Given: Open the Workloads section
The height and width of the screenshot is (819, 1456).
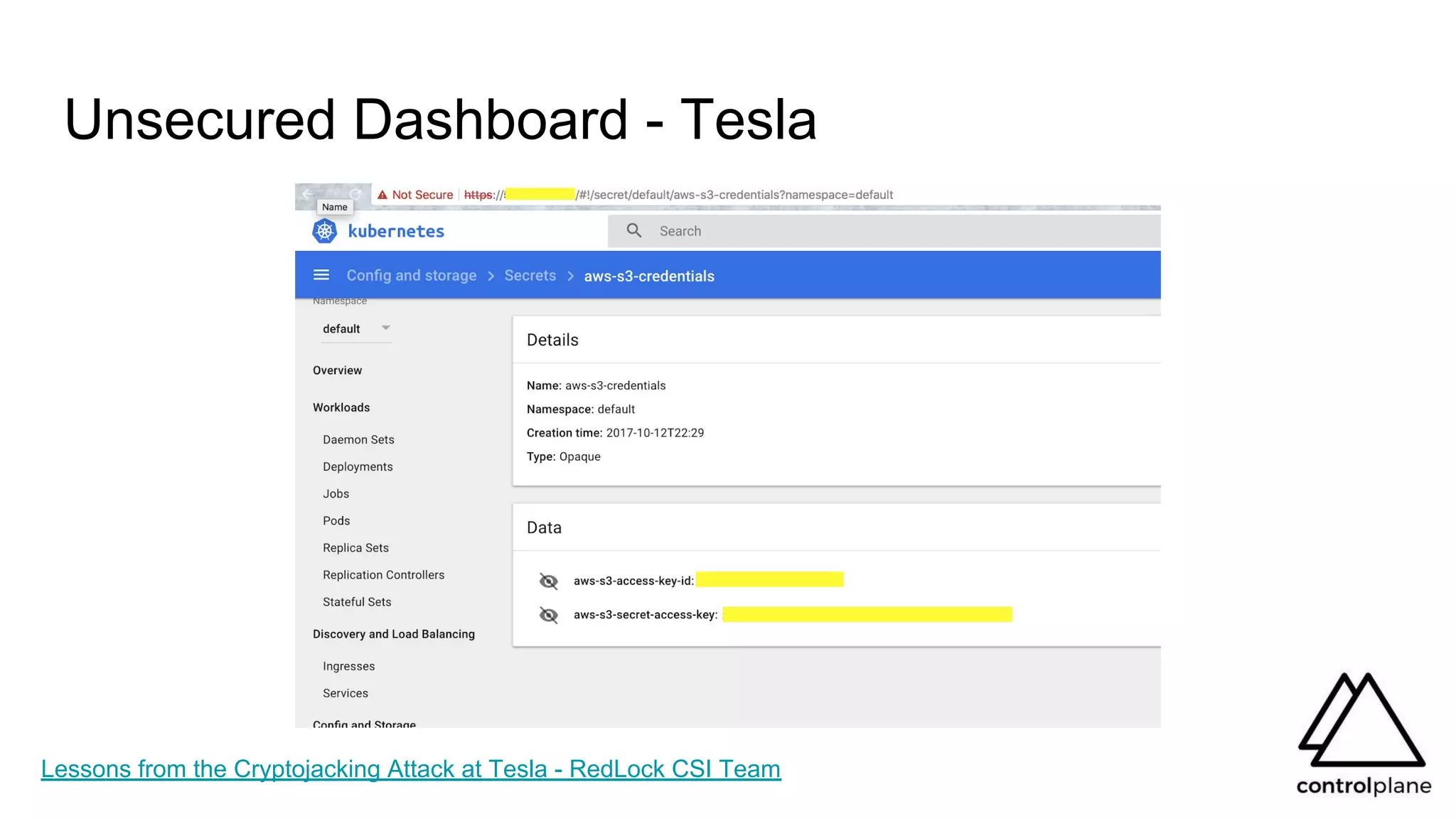Looking at the screenshot, I should [x=341, y=407].
